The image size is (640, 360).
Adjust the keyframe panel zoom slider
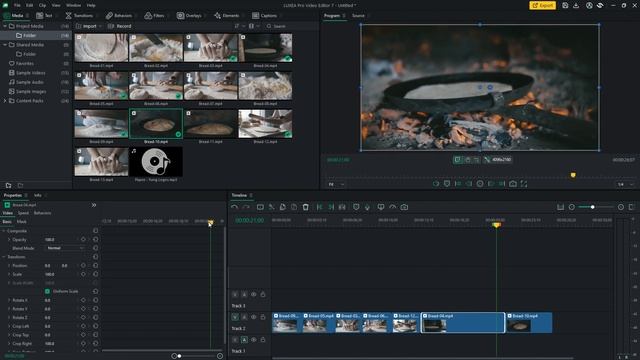[x=179, y=356]
